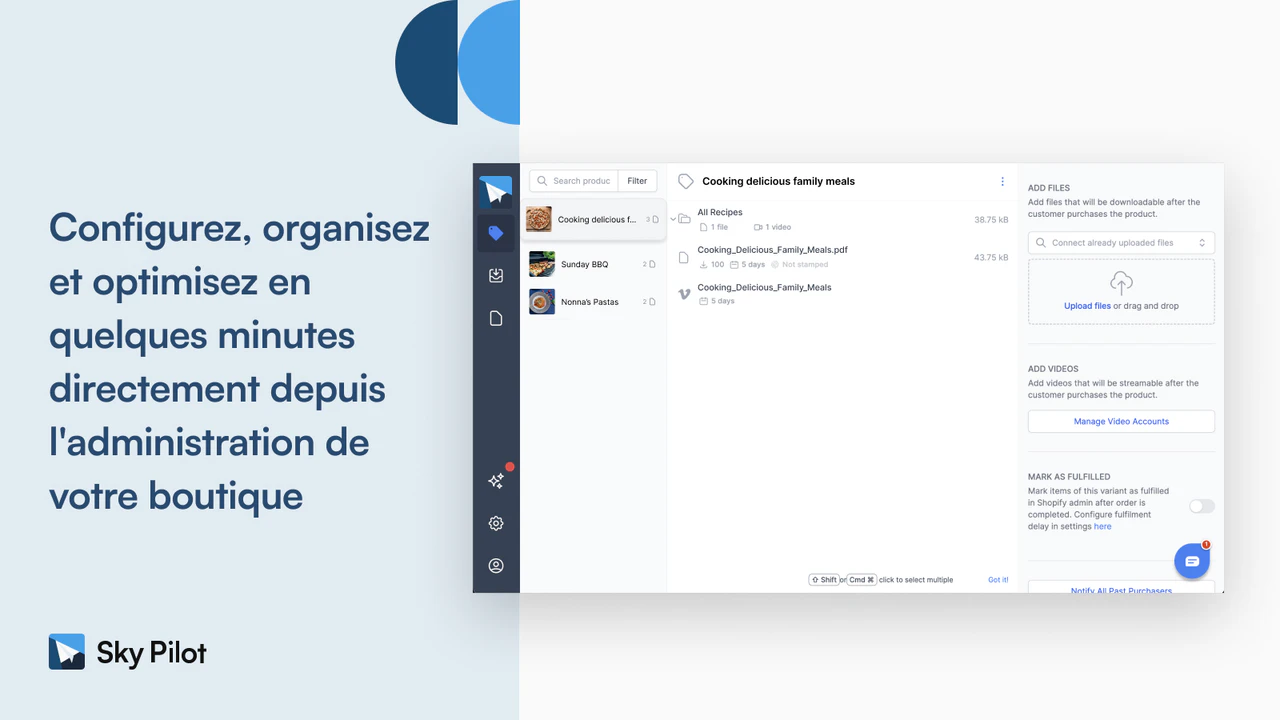Click the Filter button
Screen dimensions: 1280x720
point(637,181)
